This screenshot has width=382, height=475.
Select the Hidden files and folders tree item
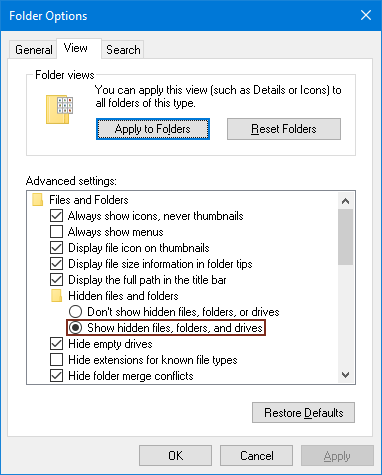coord(123,296)
